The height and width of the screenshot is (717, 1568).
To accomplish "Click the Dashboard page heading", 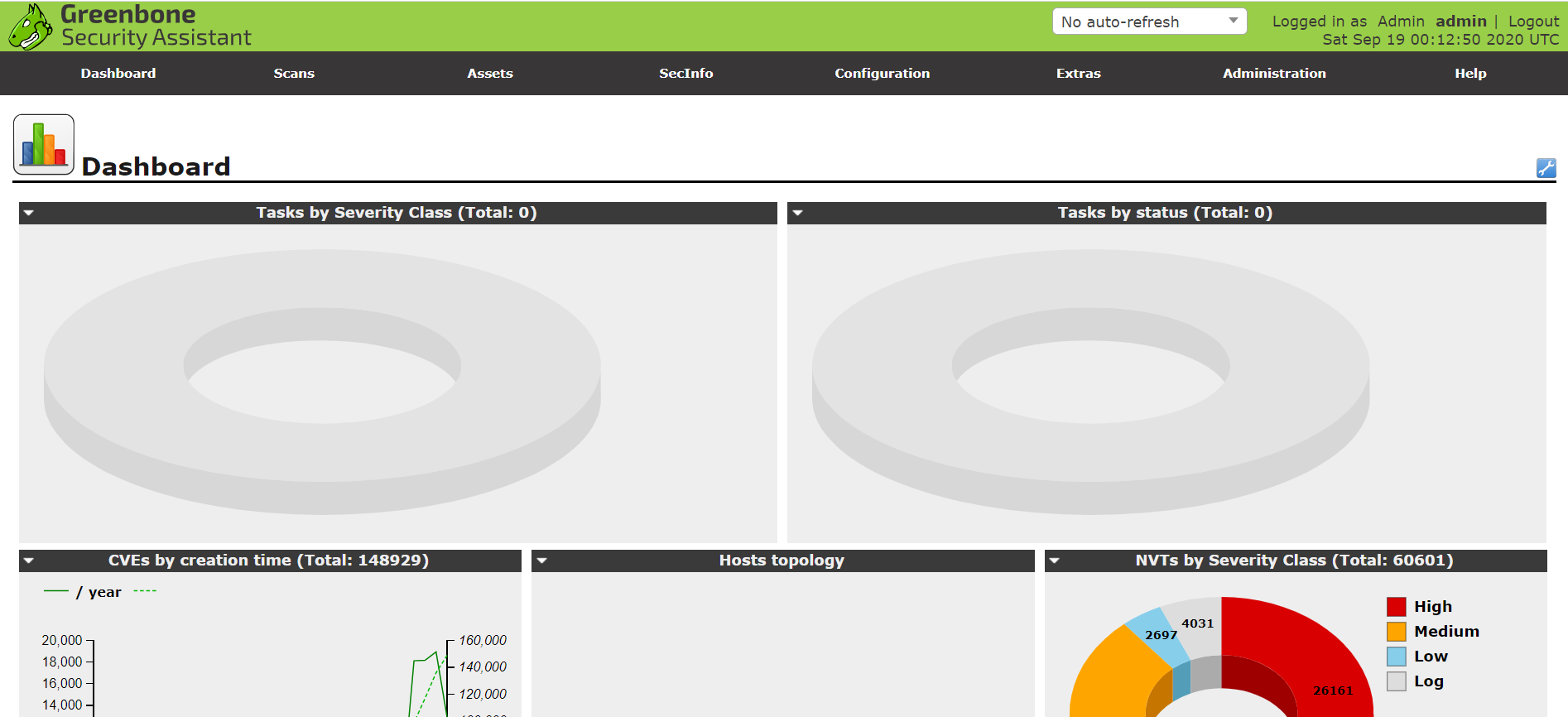I will pos(156,166).
